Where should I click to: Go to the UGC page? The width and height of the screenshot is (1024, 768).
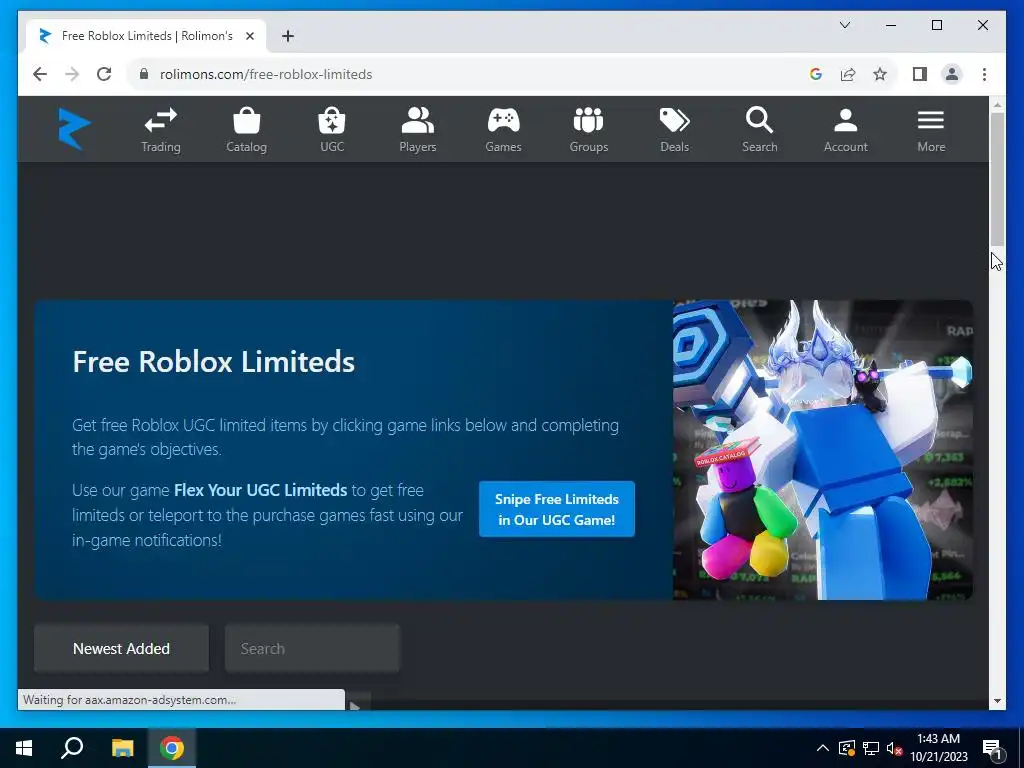click(332, 130)
